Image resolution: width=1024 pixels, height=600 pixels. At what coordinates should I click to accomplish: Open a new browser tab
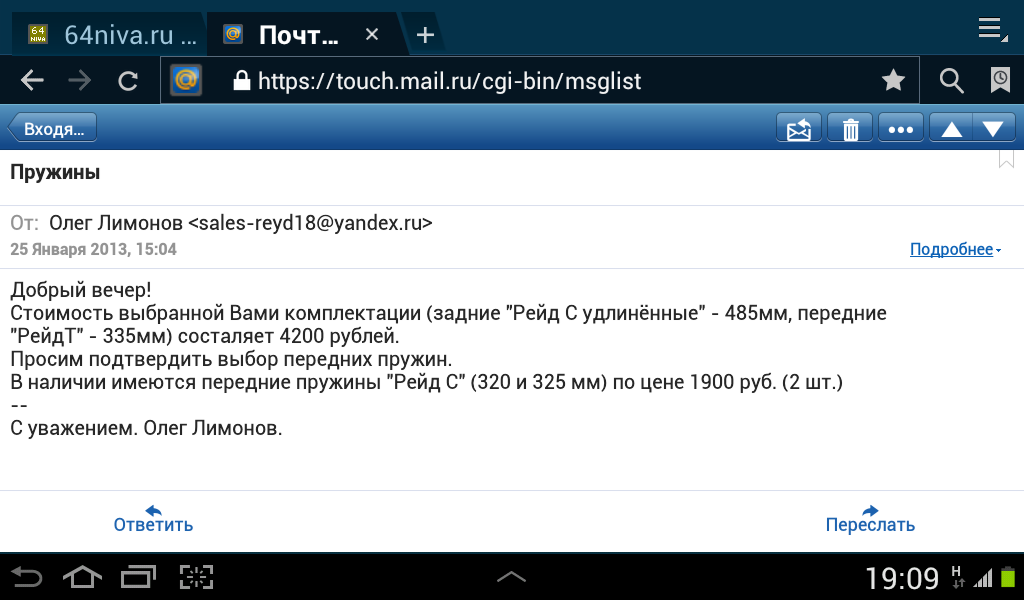point(425,35)
